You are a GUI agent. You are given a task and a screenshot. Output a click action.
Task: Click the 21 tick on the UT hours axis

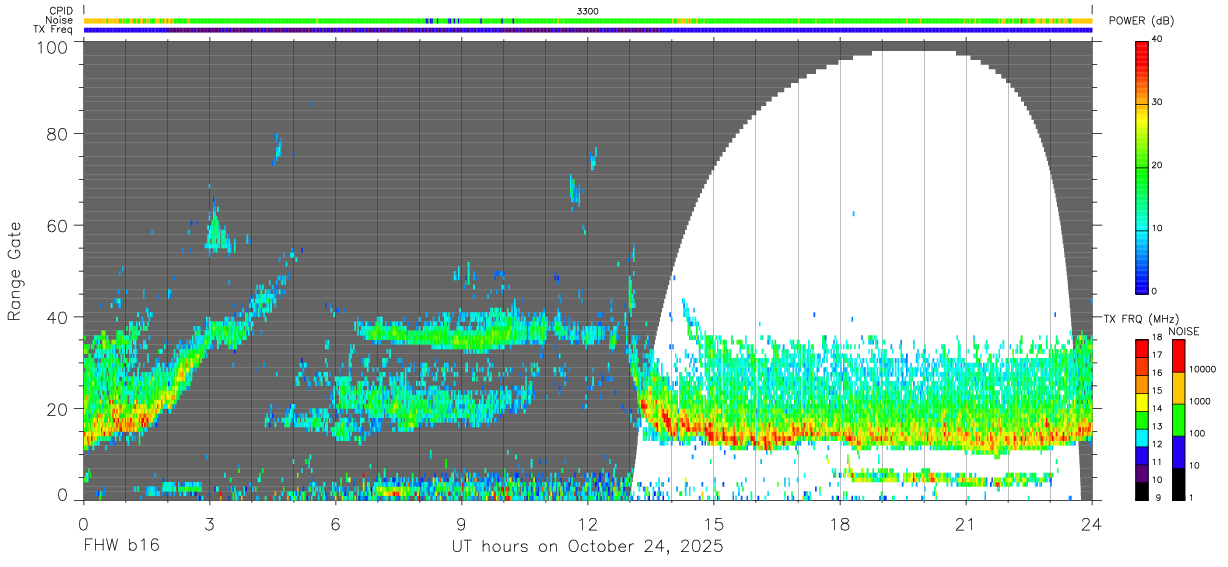(966, 523)
